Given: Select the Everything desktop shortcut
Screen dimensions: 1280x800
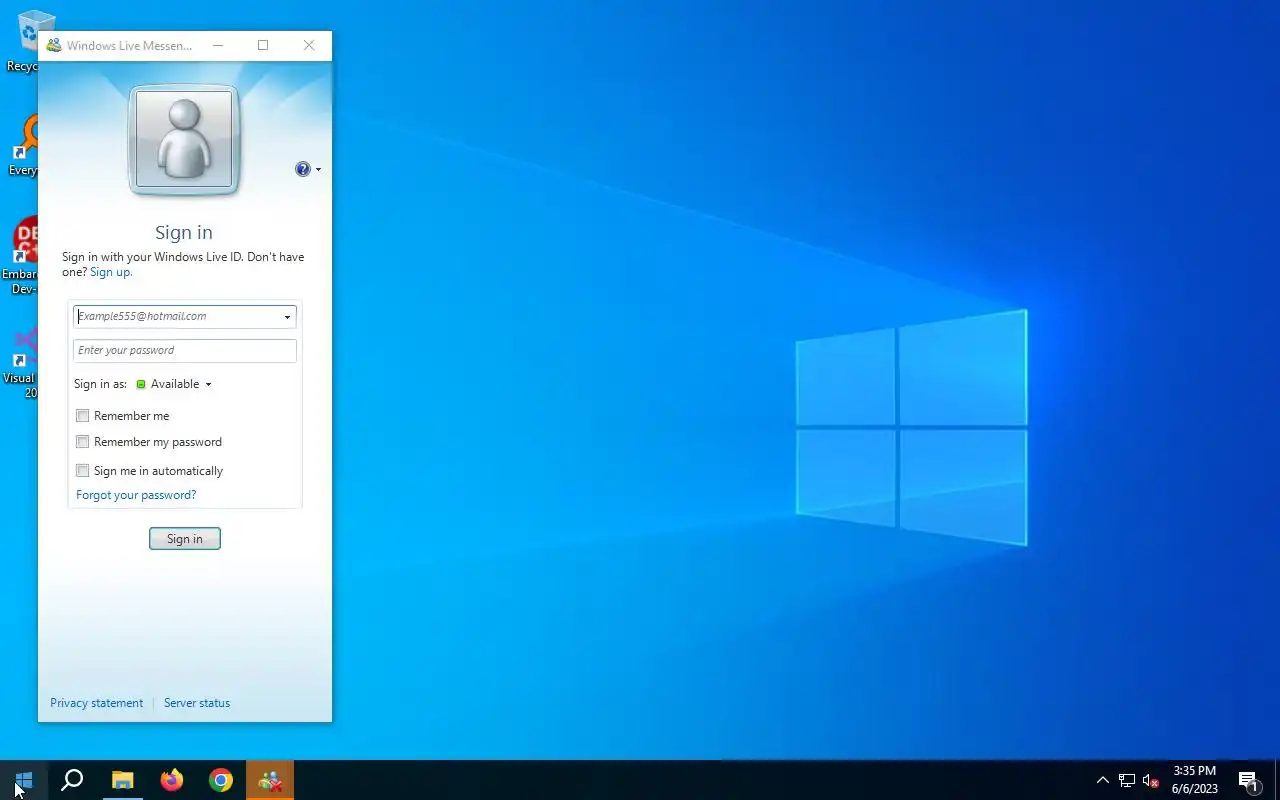Looking at the screenshot, I should pyautogui.click(x=22, y=146).
